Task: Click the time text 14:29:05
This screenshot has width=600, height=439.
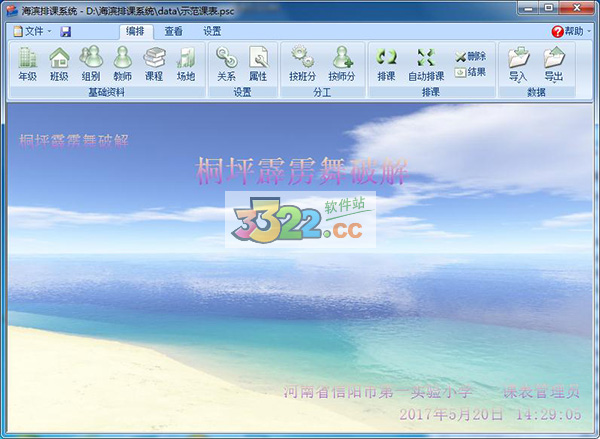Action: click(548, 414)
